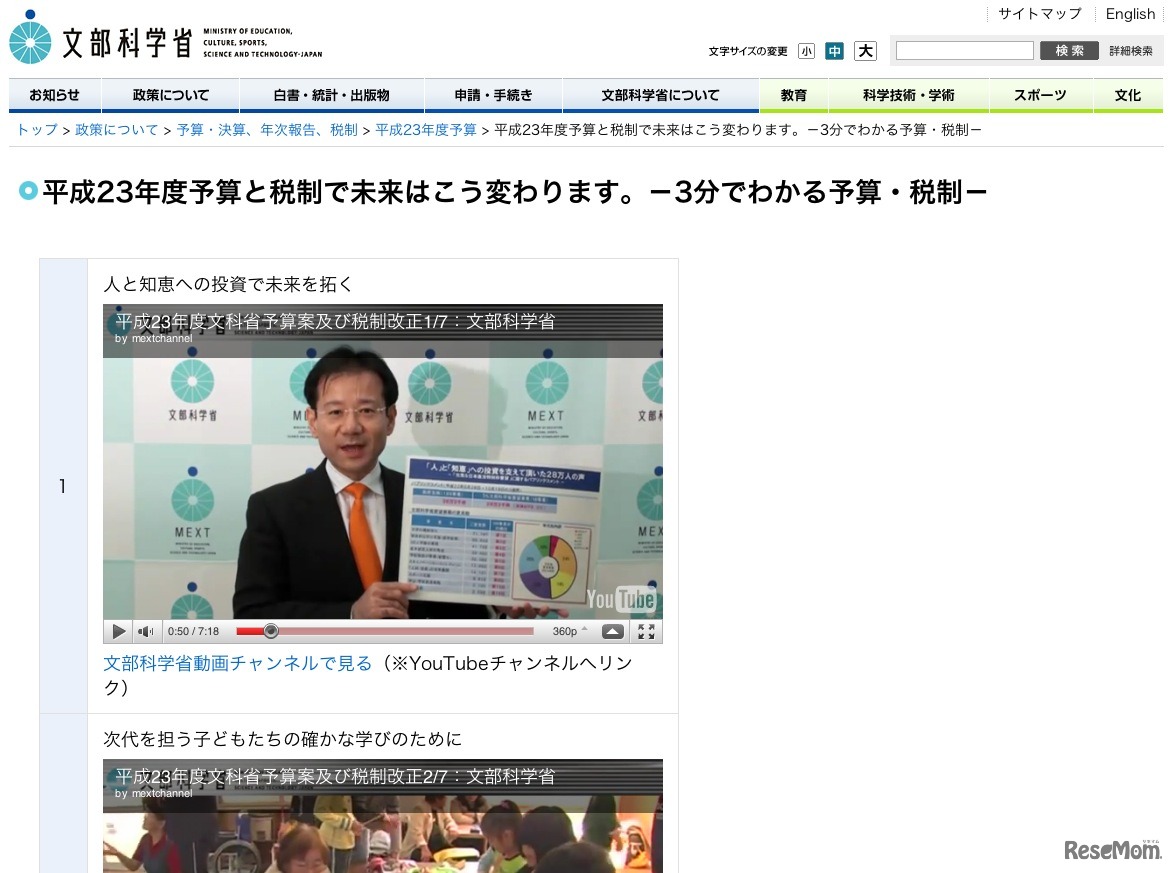This screenshot has height=873, width=1175.
Task: Open the 政策について menu
Action: pos(171,95)
